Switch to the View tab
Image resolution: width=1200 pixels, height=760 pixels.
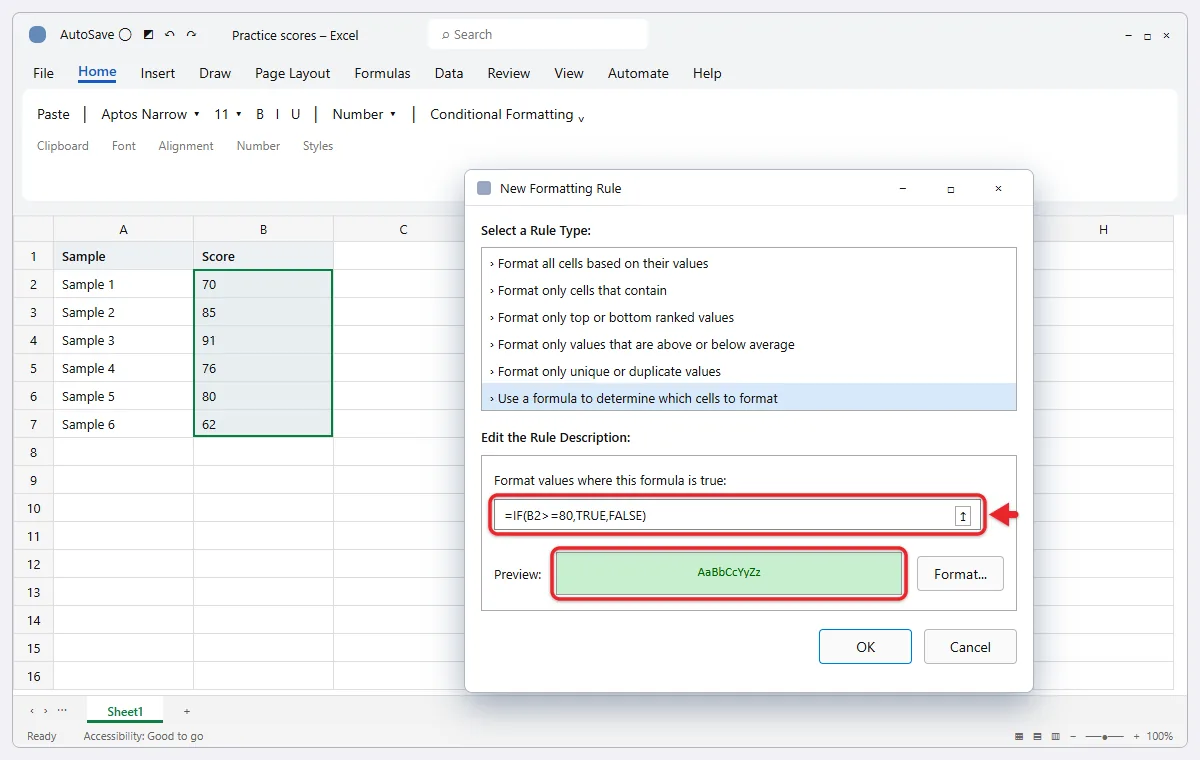(569, 73)
